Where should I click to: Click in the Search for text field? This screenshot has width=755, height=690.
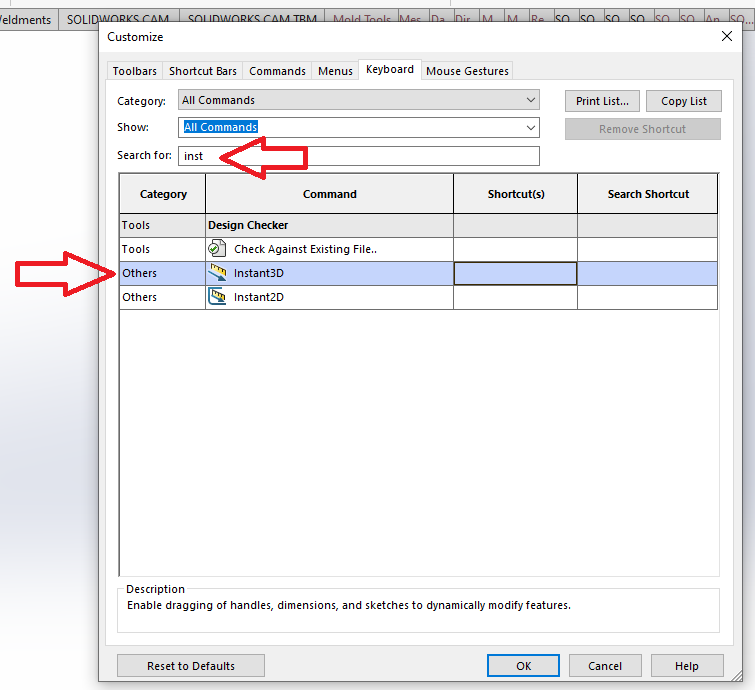tap(360, 156)
